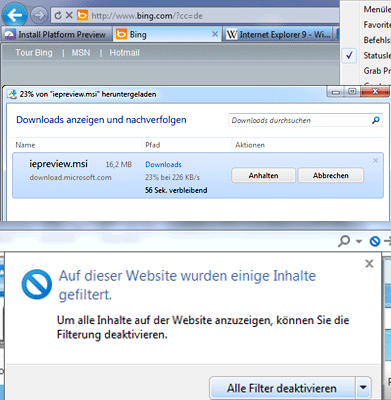Image resolution: width=391 pixels, height=400 pixels.
Task: Click the 56 Sek. verbleibend status text
Action: coord(176,190)
